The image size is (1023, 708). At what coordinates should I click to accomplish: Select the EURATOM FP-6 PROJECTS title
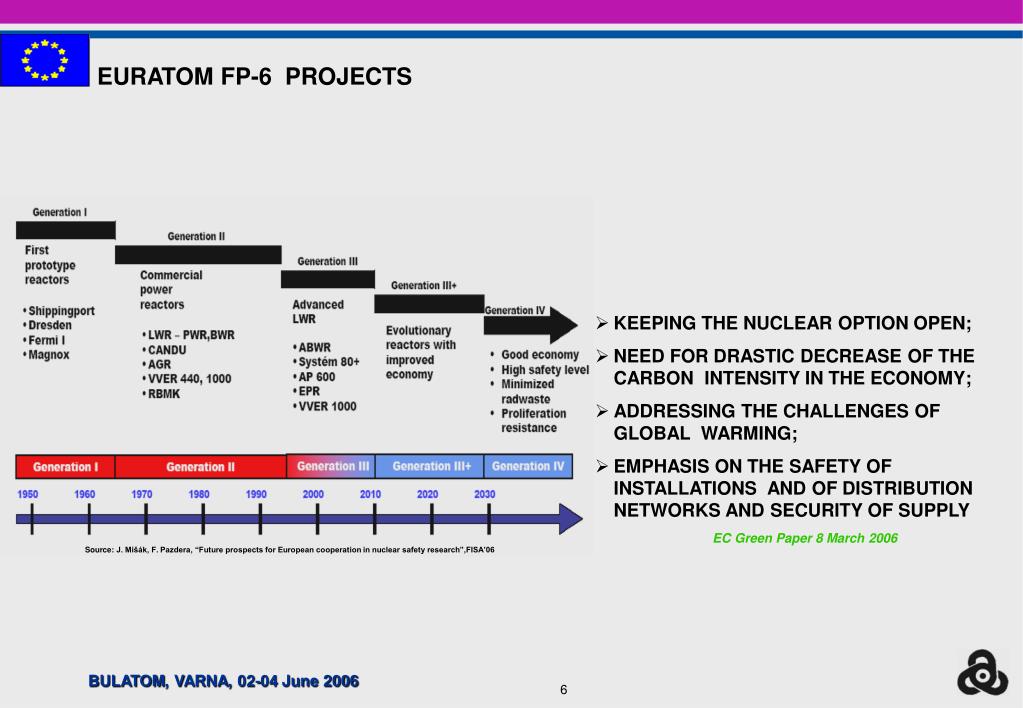pyautogui.click(x=254, y=76)
